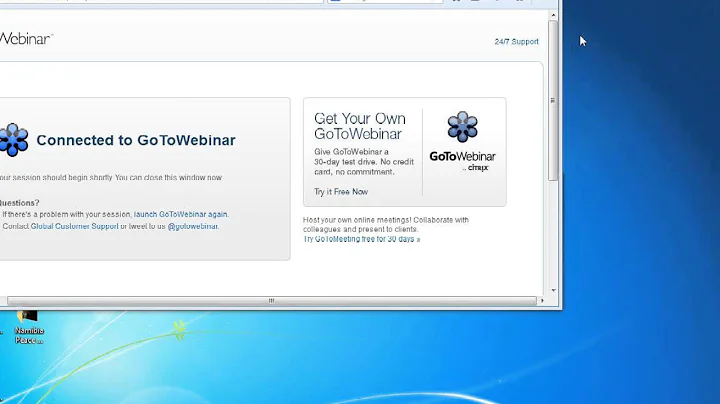Open the @gotowebinar Twitter link

coord(193,226)
